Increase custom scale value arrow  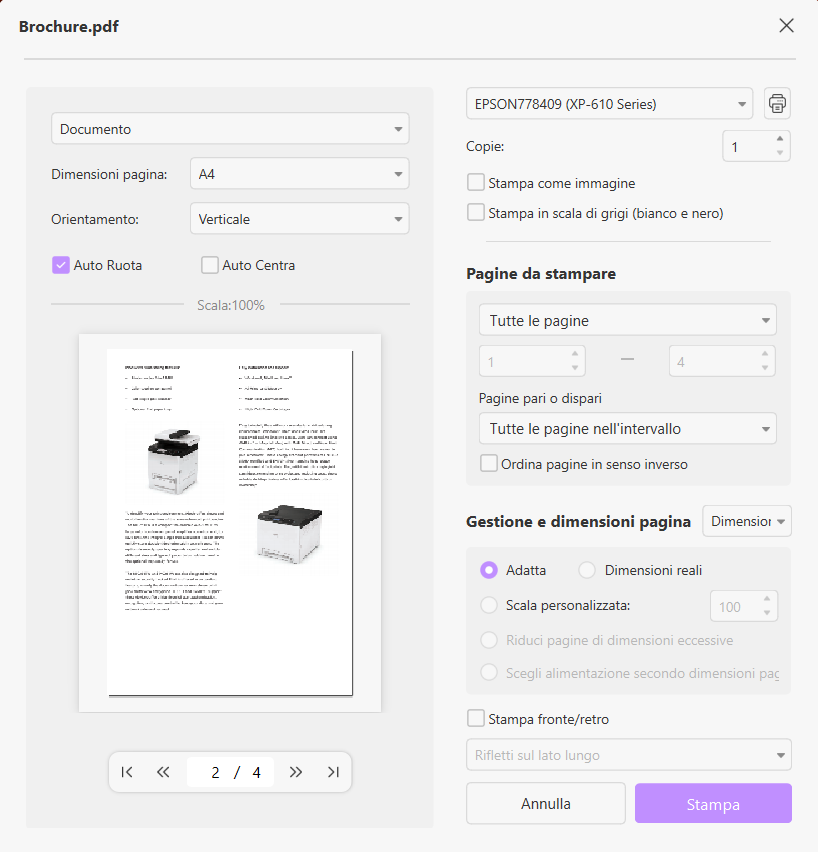coord(767,599)
